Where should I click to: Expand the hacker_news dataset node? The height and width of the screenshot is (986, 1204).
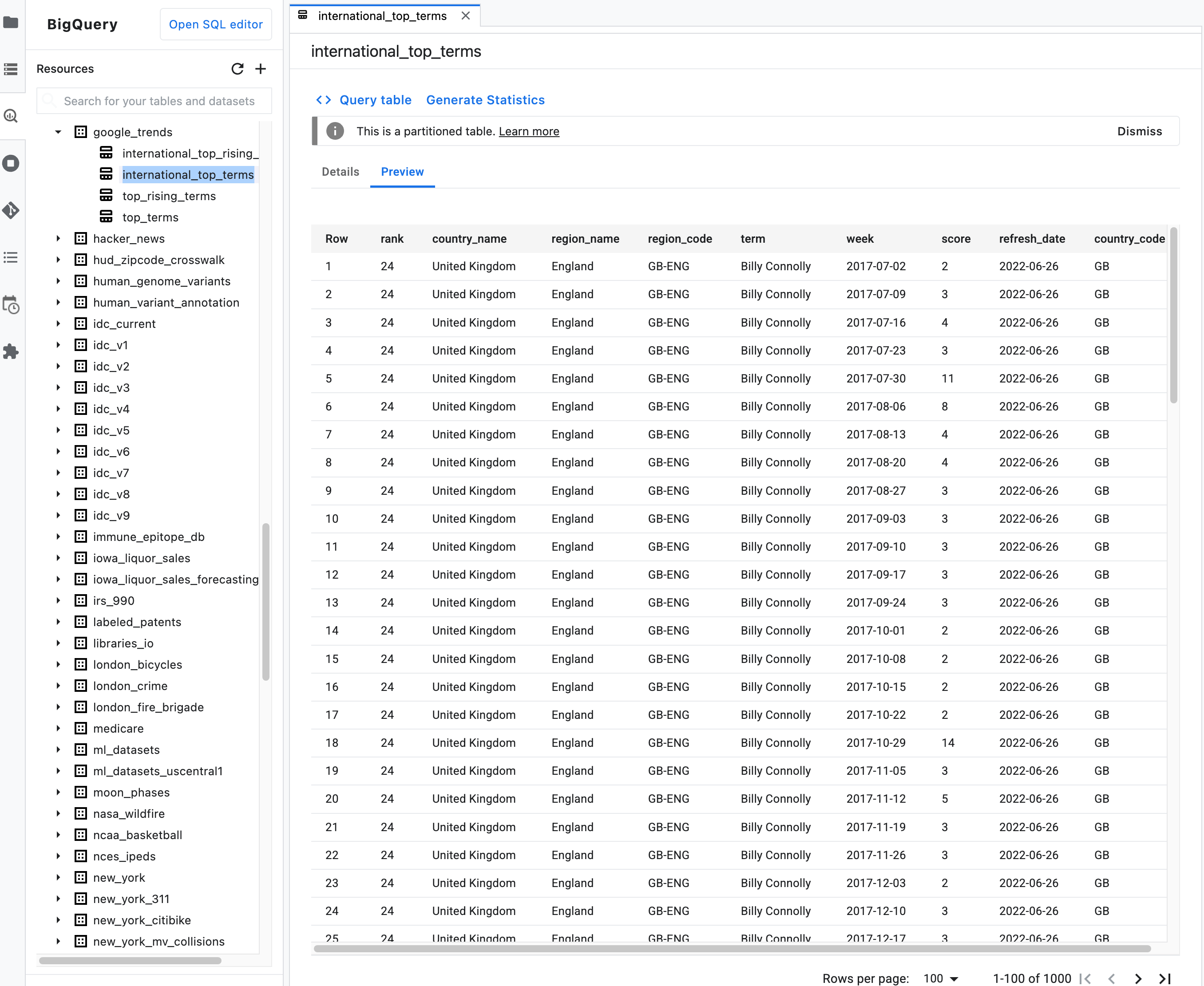(57, 238)
